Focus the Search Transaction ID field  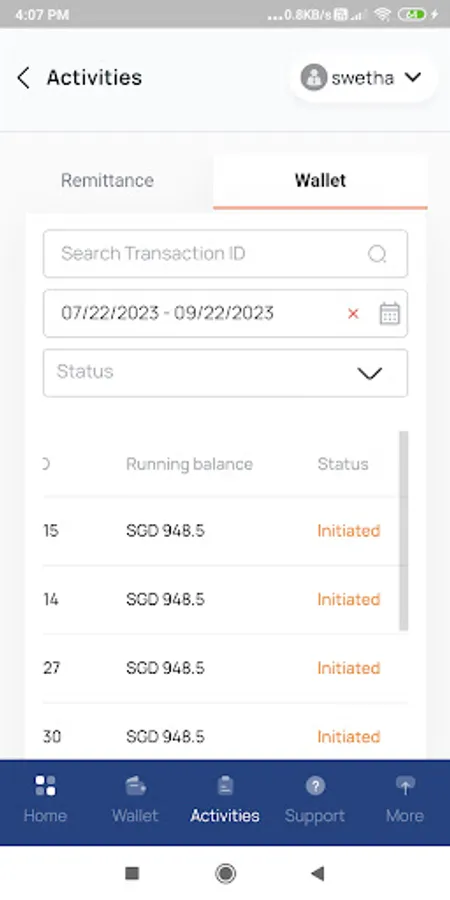(x=225, y=254)
